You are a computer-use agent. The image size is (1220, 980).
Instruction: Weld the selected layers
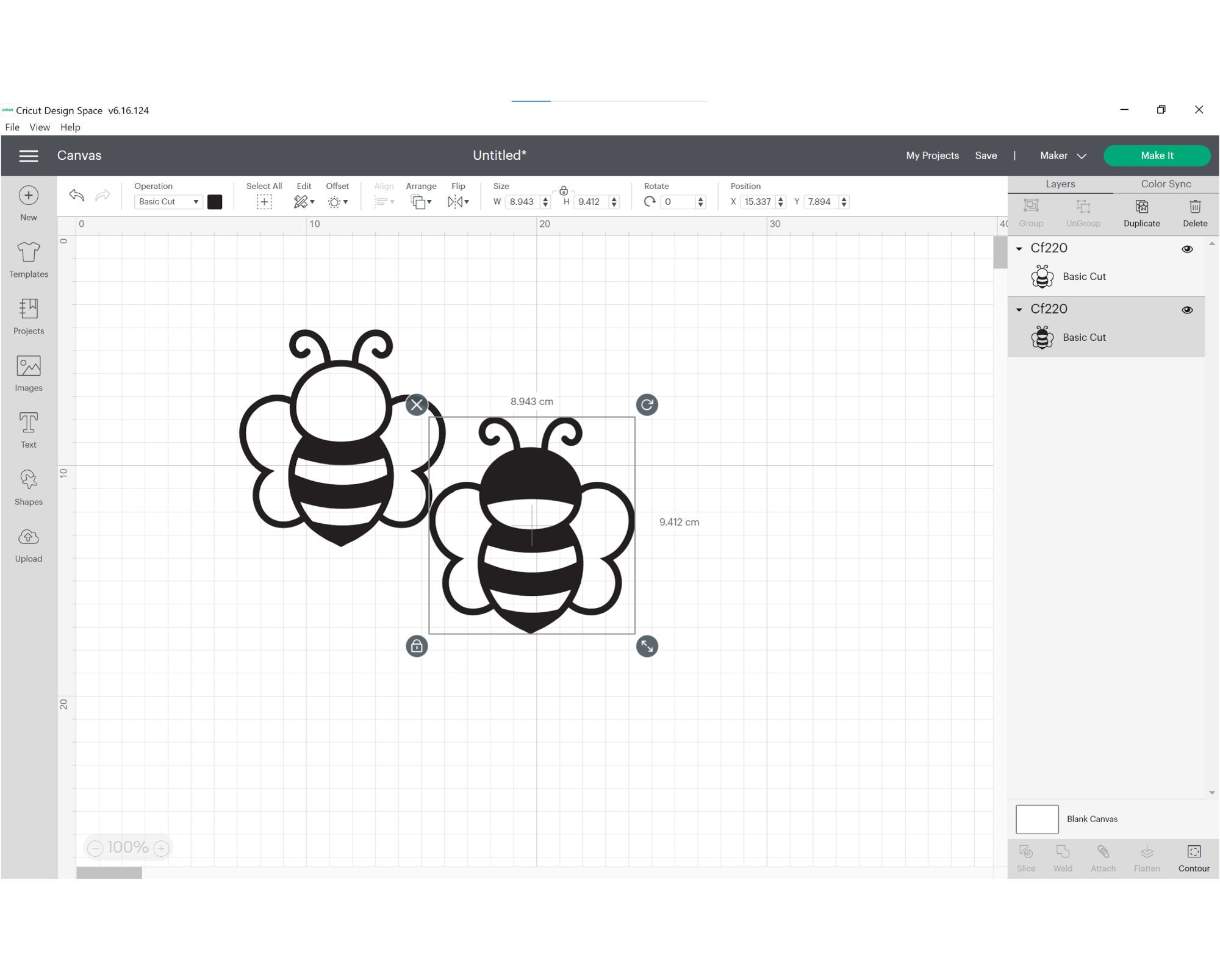[x=1063, y=857]
